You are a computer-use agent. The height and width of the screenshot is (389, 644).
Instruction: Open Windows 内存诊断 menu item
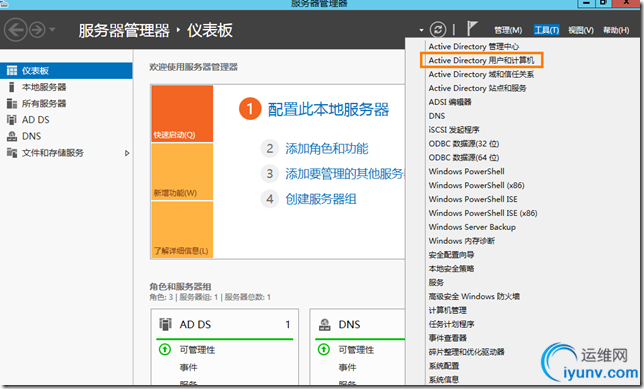pos(462,241)
